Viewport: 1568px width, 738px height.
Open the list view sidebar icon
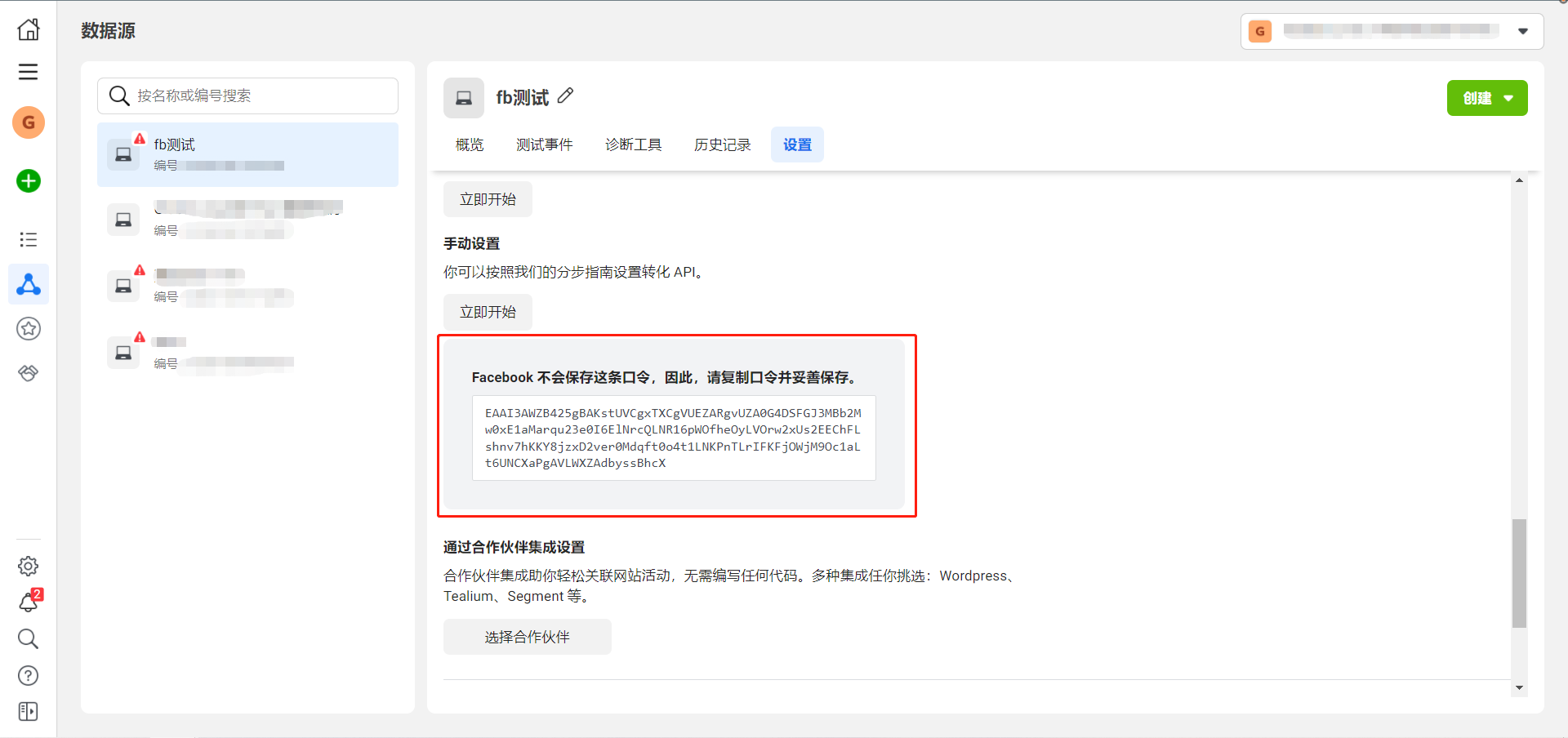[x=29, y=239]
